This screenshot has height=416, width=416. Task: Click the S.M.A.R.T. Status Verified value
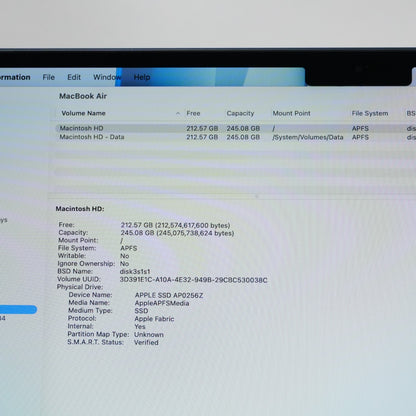pyautogui.click(x=146, y=342)
